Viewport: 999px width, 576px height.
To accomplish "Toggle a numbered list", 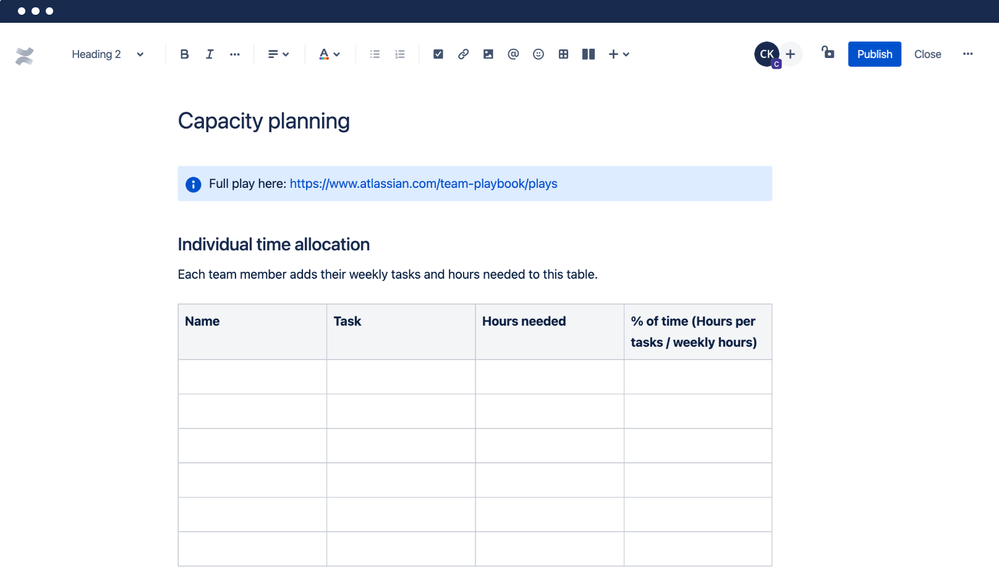I will click(399, 54).
